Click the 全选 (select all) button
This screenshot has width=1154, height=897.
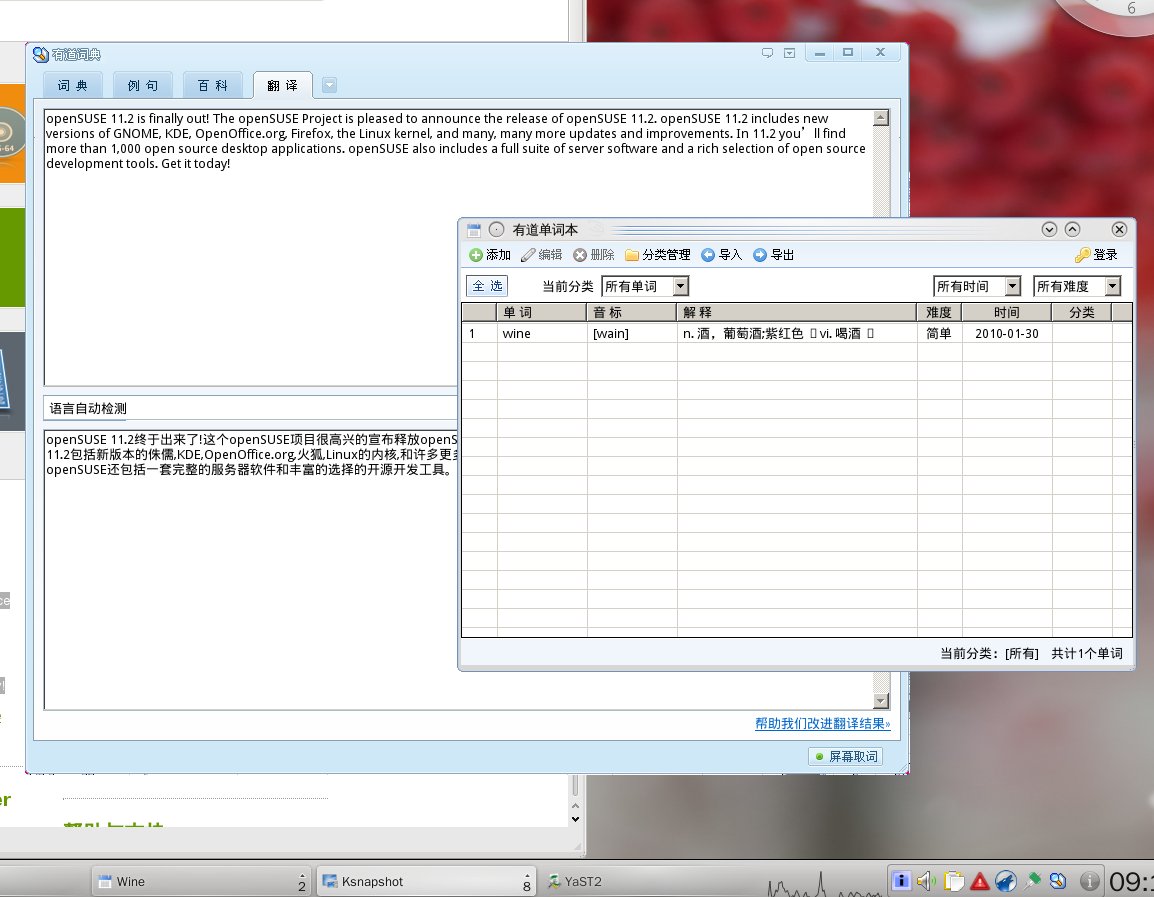tap(487, 286)
